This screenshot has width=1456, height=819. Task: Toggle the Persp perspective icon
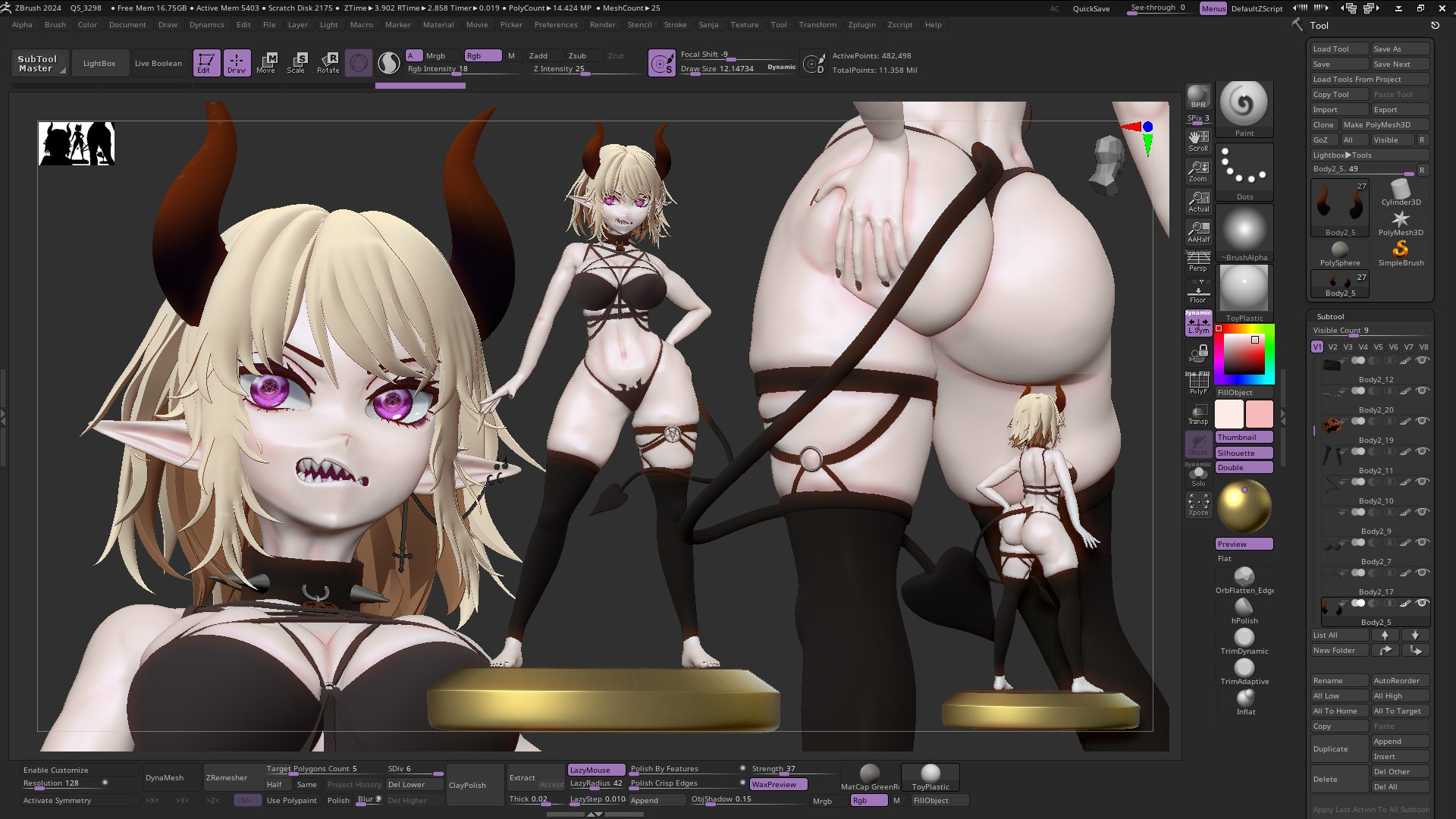(x=1198, y=262)
